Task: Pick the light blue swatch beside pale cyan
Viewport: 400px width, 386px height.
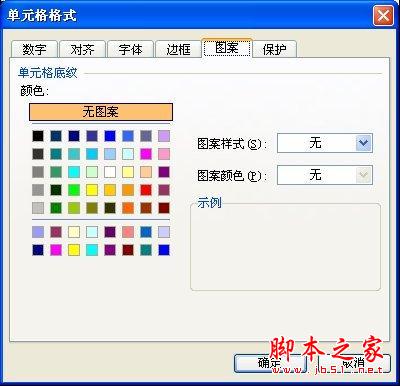Action: point(110,154)
